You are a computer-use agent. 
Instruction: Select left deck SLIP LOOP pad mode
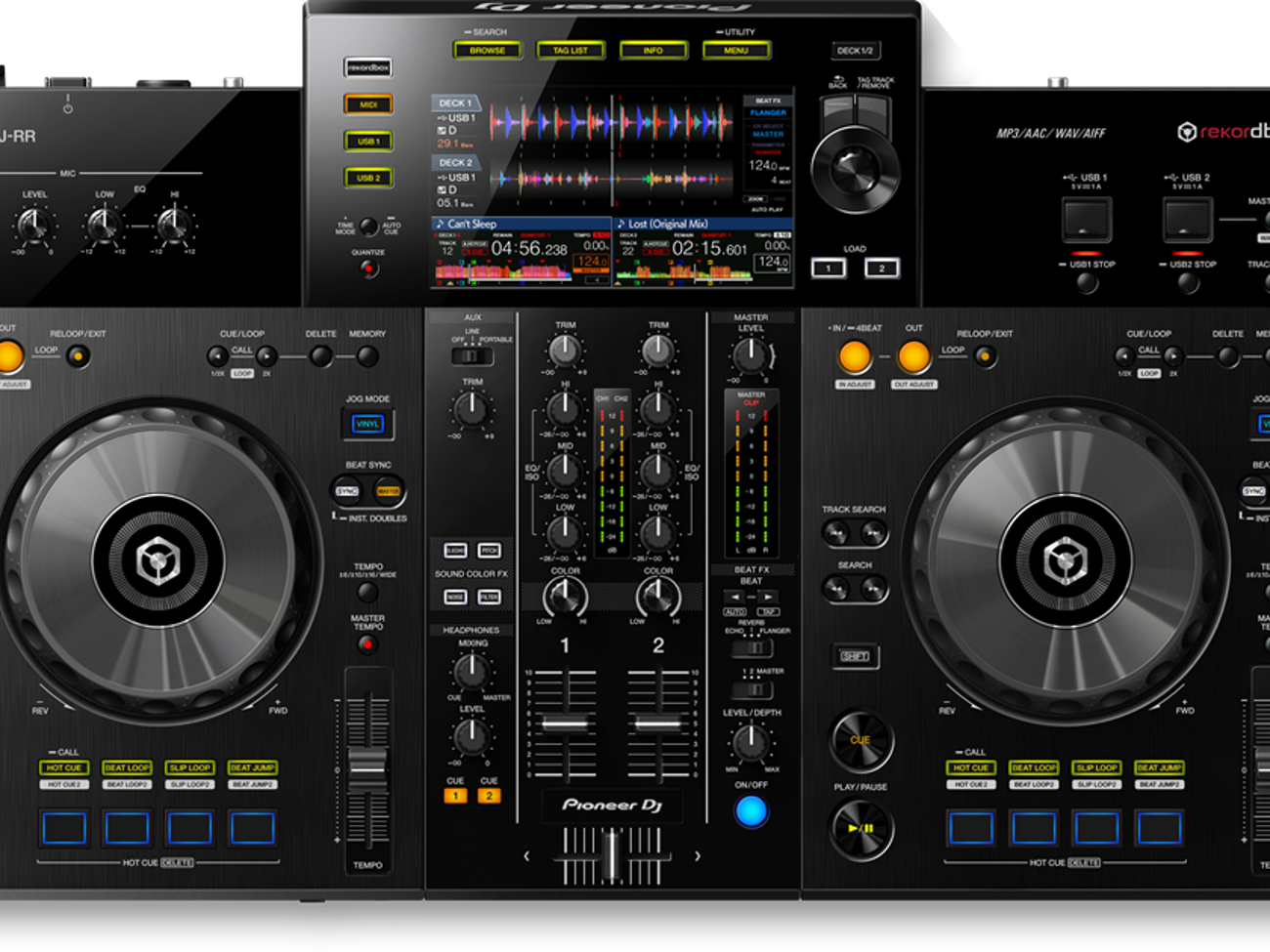point(190,767)
